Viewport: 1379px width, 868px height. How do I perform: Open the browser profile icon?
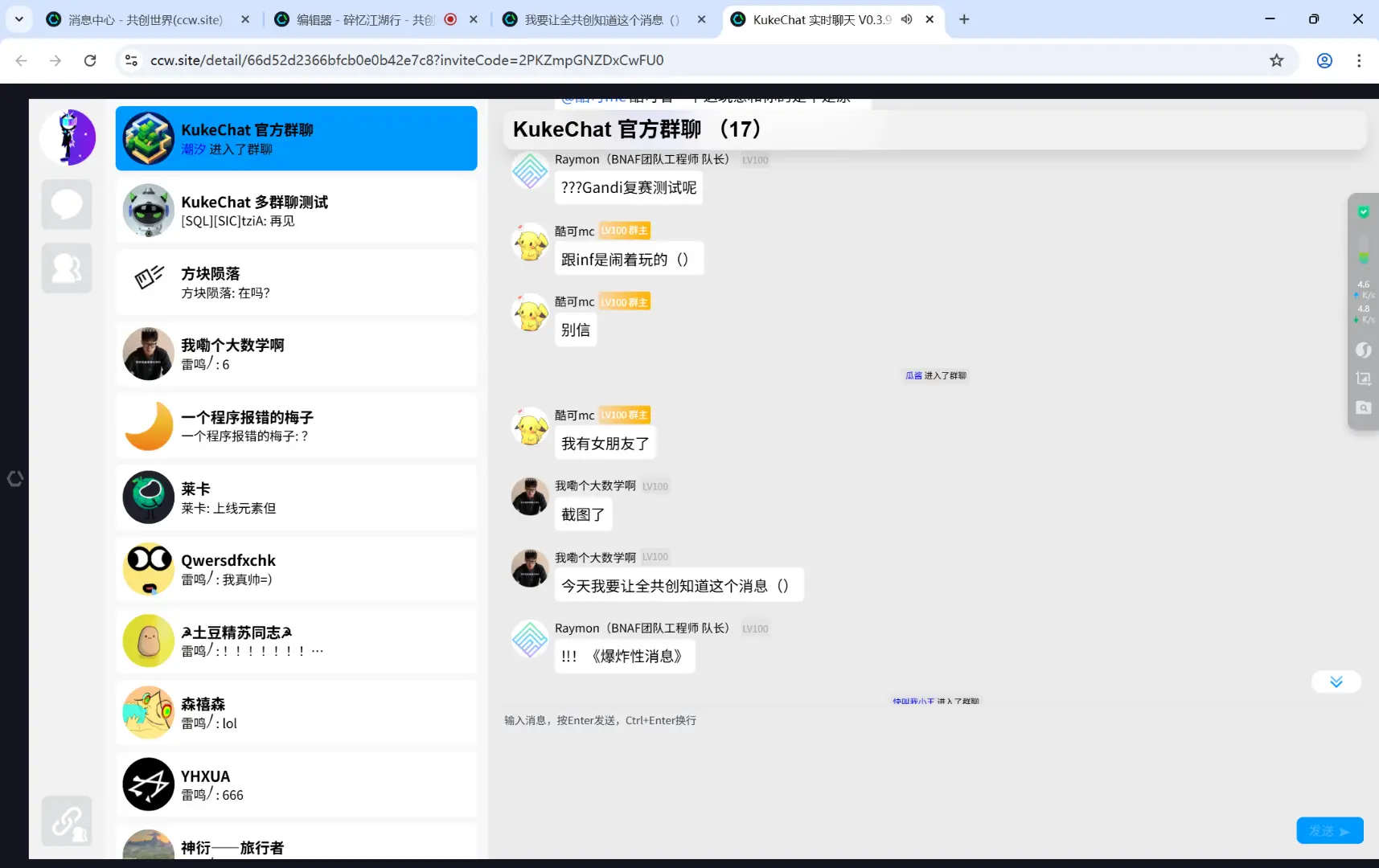pos(1324,60)
